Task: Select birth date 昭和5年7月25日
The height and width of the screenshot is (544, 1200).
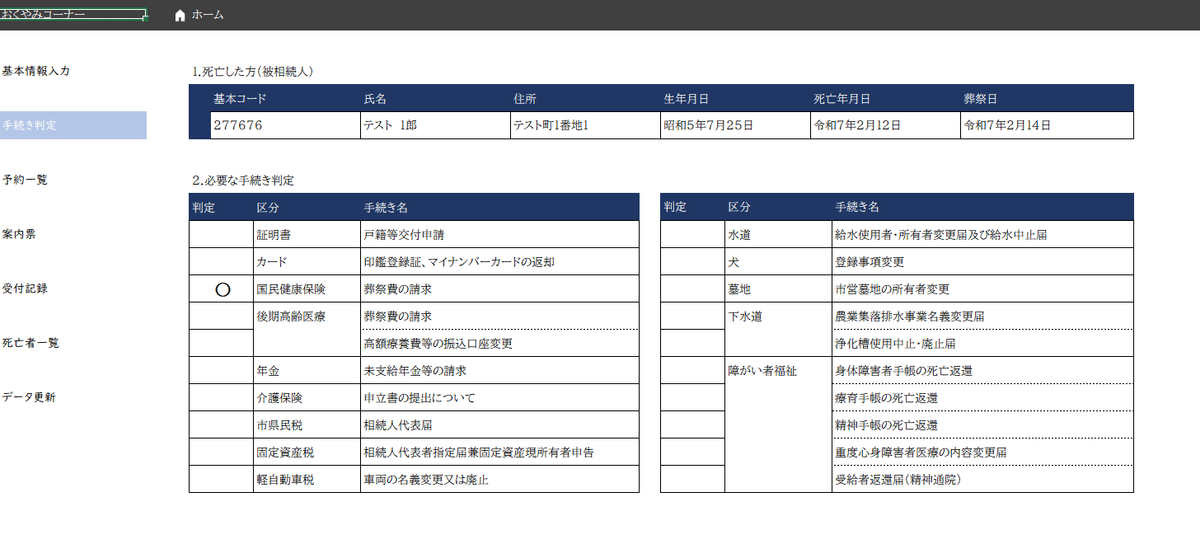Action: (734, 125)
